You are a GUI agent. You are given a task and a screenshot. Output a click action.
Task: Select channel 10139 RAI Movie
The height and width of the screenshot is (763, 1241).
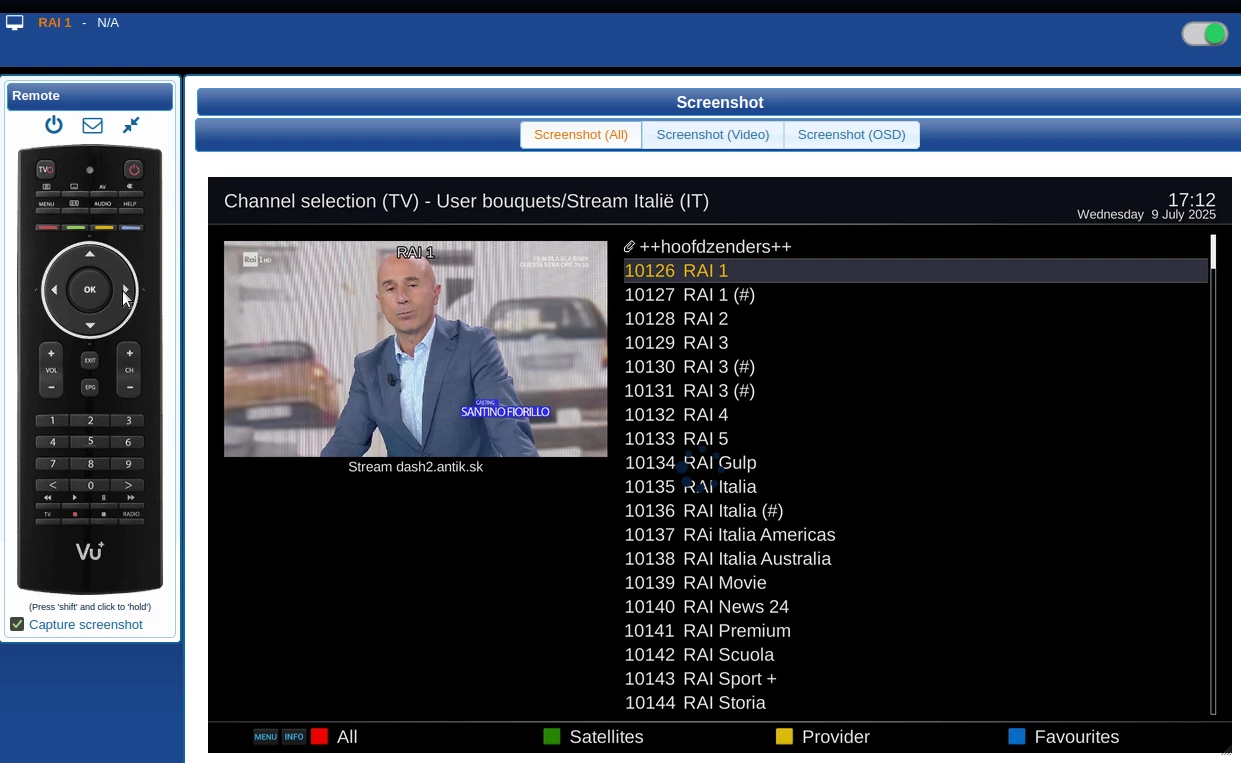[x=915, y=583]
